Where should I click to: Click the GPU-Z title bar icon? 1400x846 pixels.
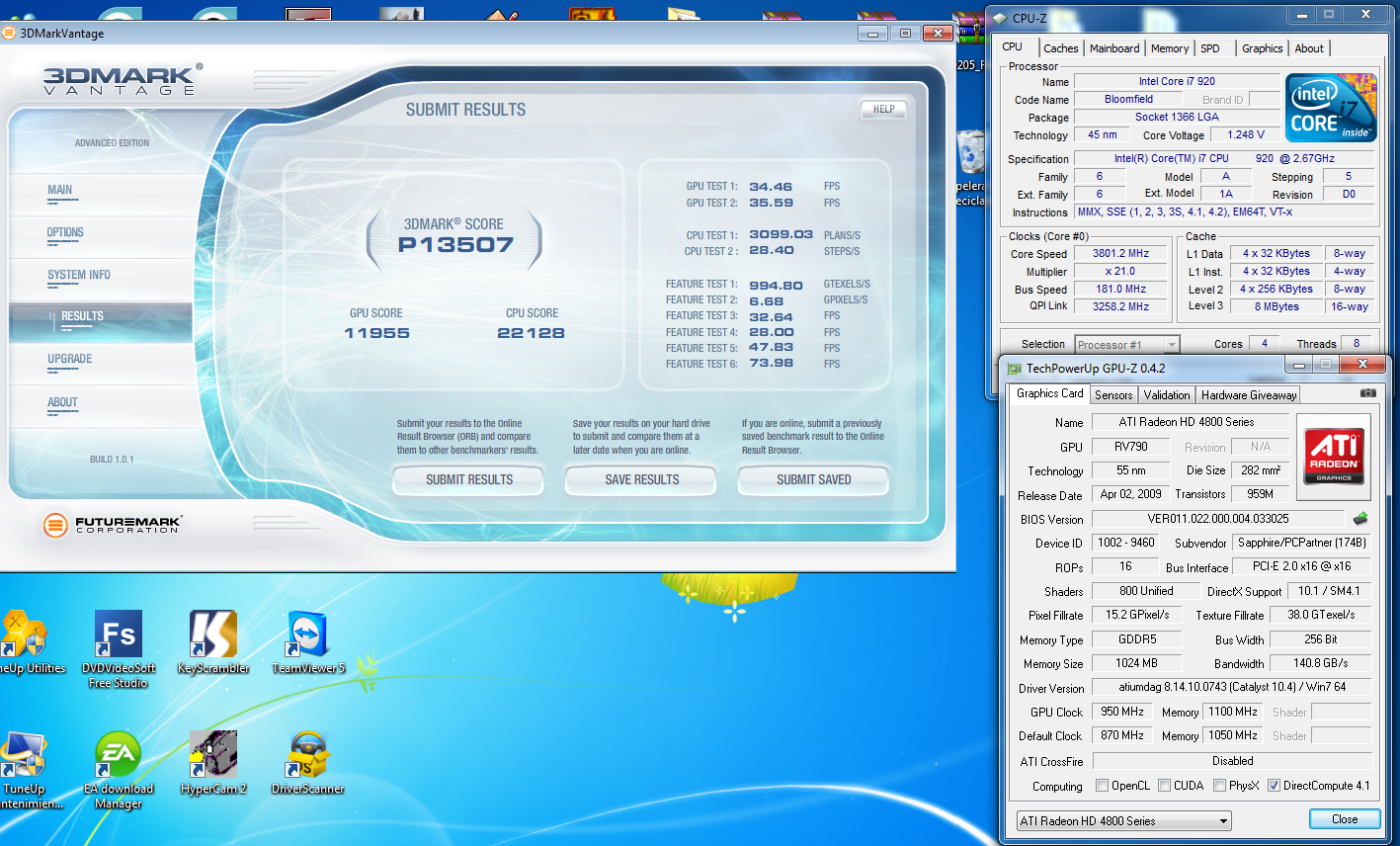1014,368
